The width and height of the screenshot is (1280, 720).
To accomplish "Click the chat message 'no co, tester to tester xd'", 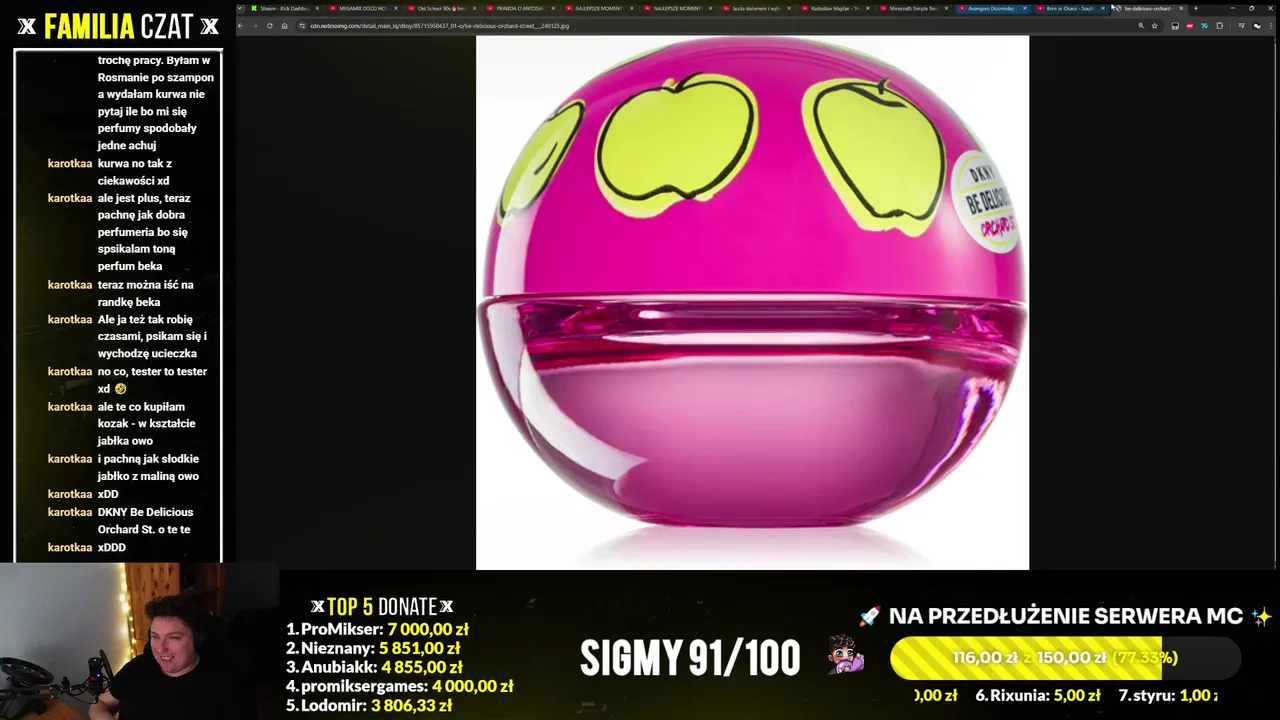I will point(152,380).
